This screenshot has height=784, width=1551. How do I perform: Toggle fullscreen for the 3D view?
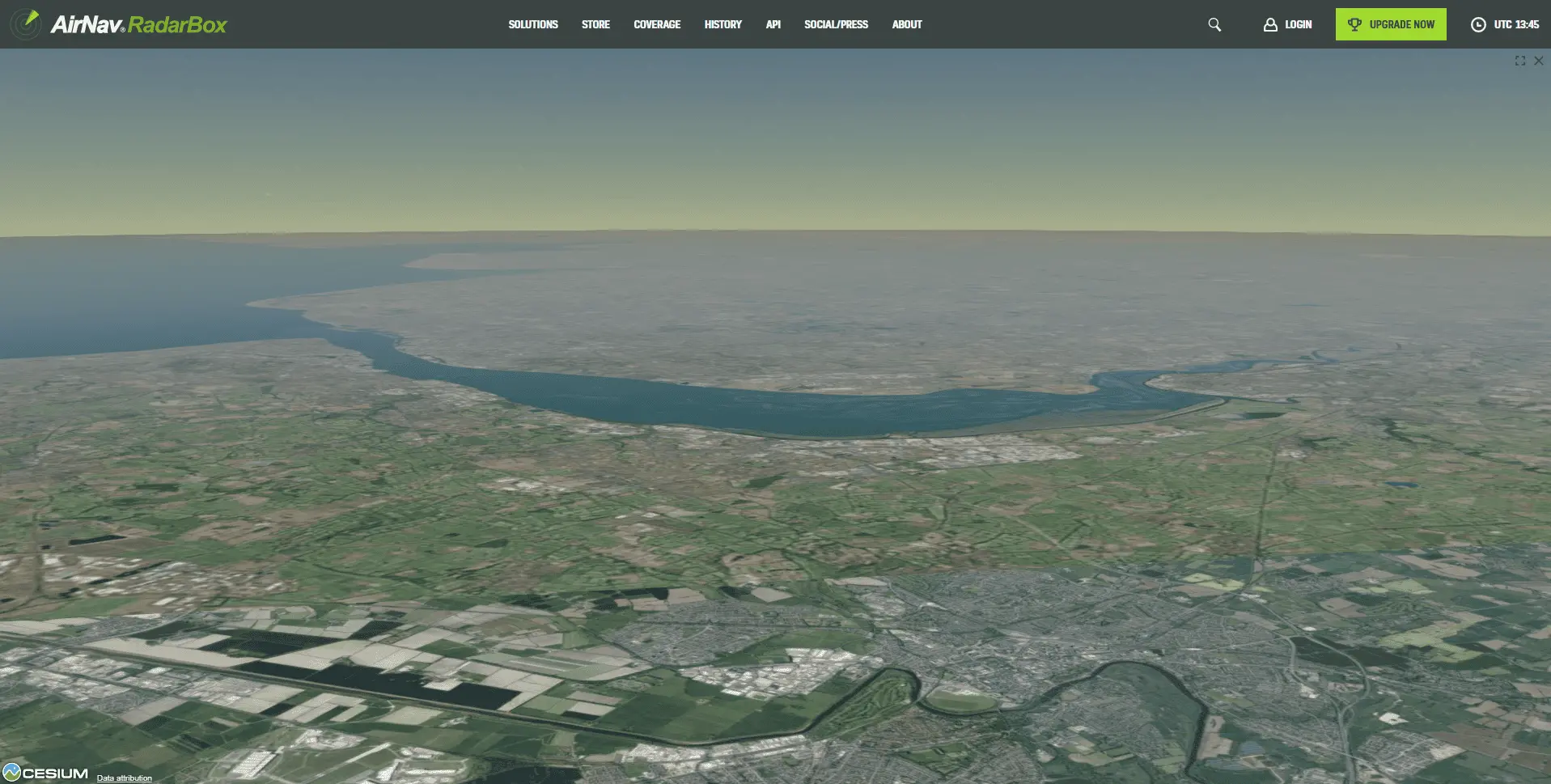click(x=1520, y=61)
